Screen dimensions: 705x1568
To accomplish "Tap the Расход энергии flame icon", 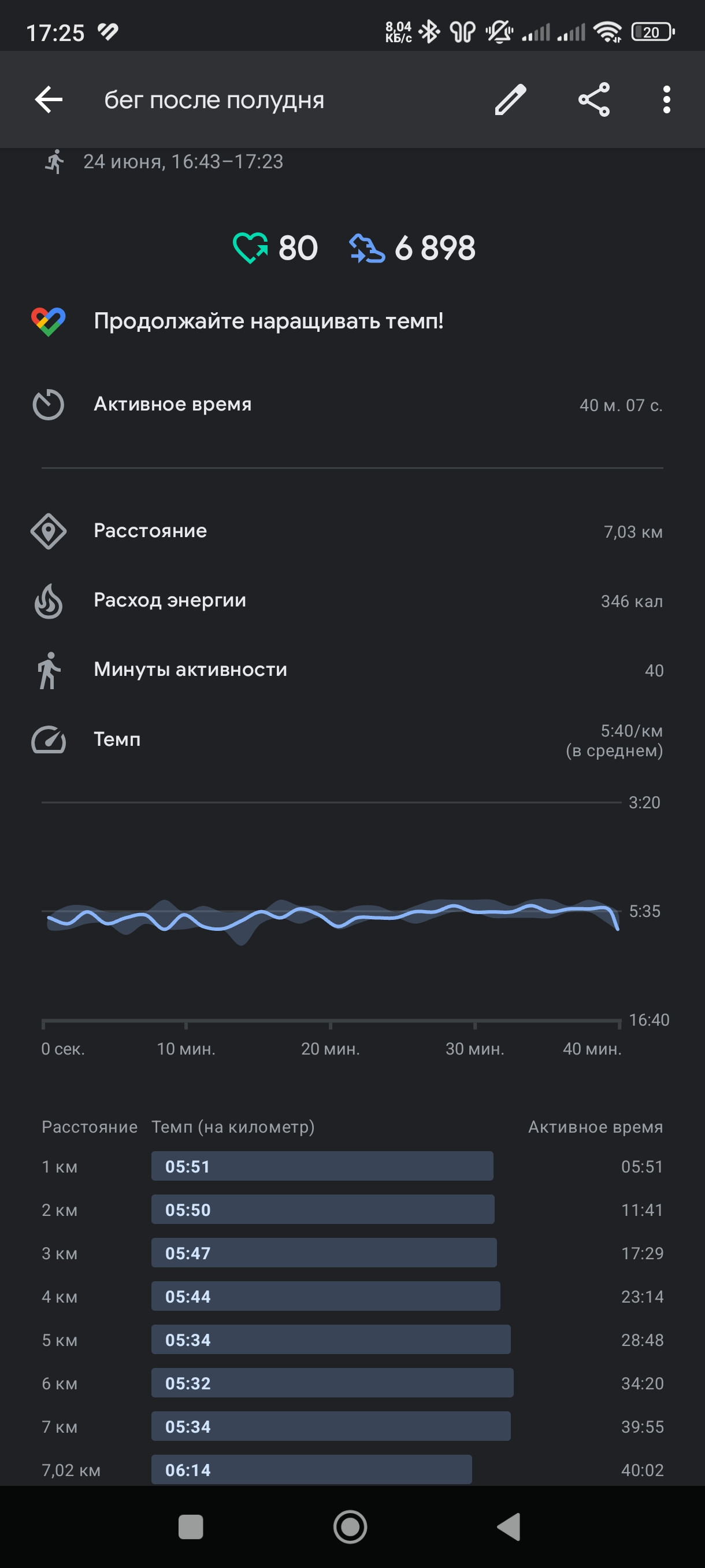I will click(49, 601).
